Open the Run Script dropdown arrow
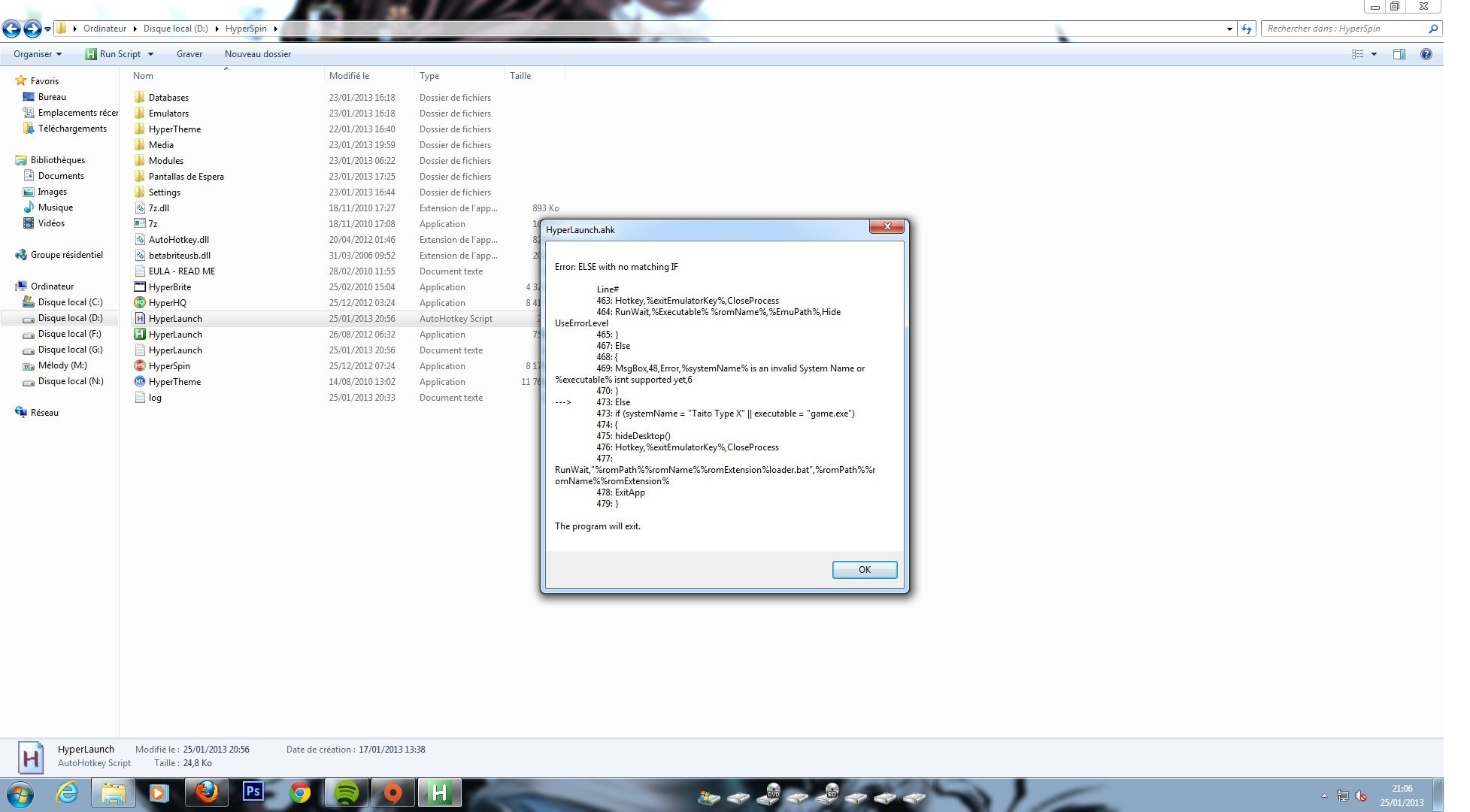 [x=150, y=54]
